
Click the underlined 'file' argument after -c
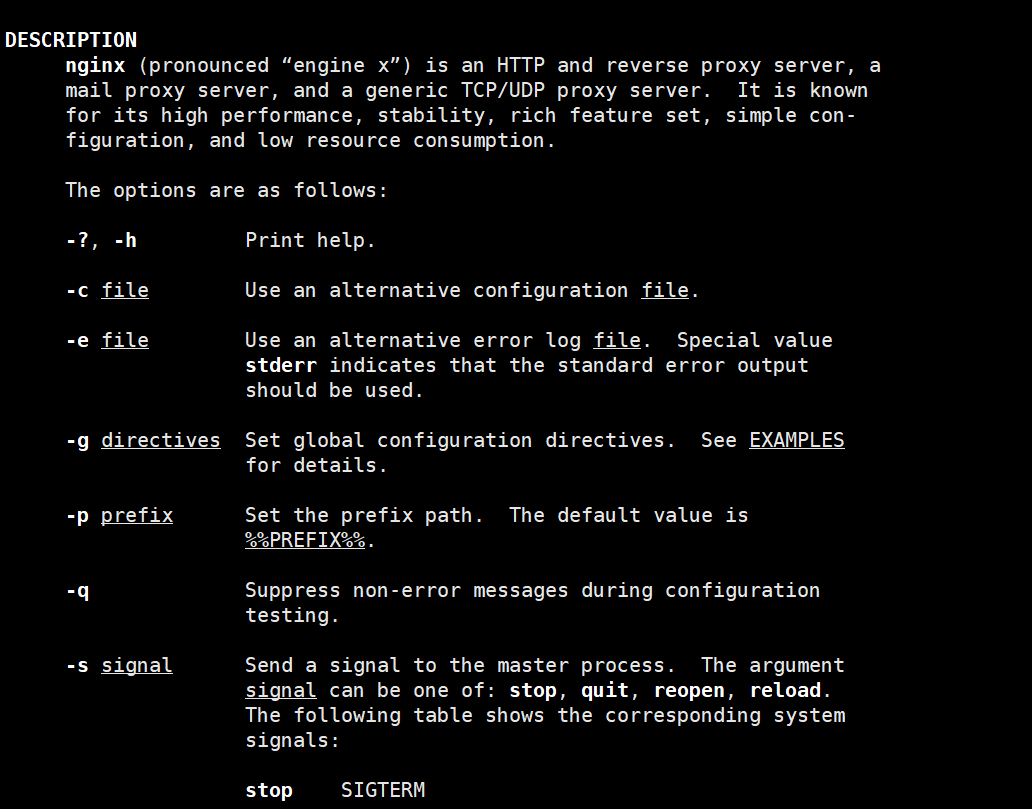click(x=125, y=290)
